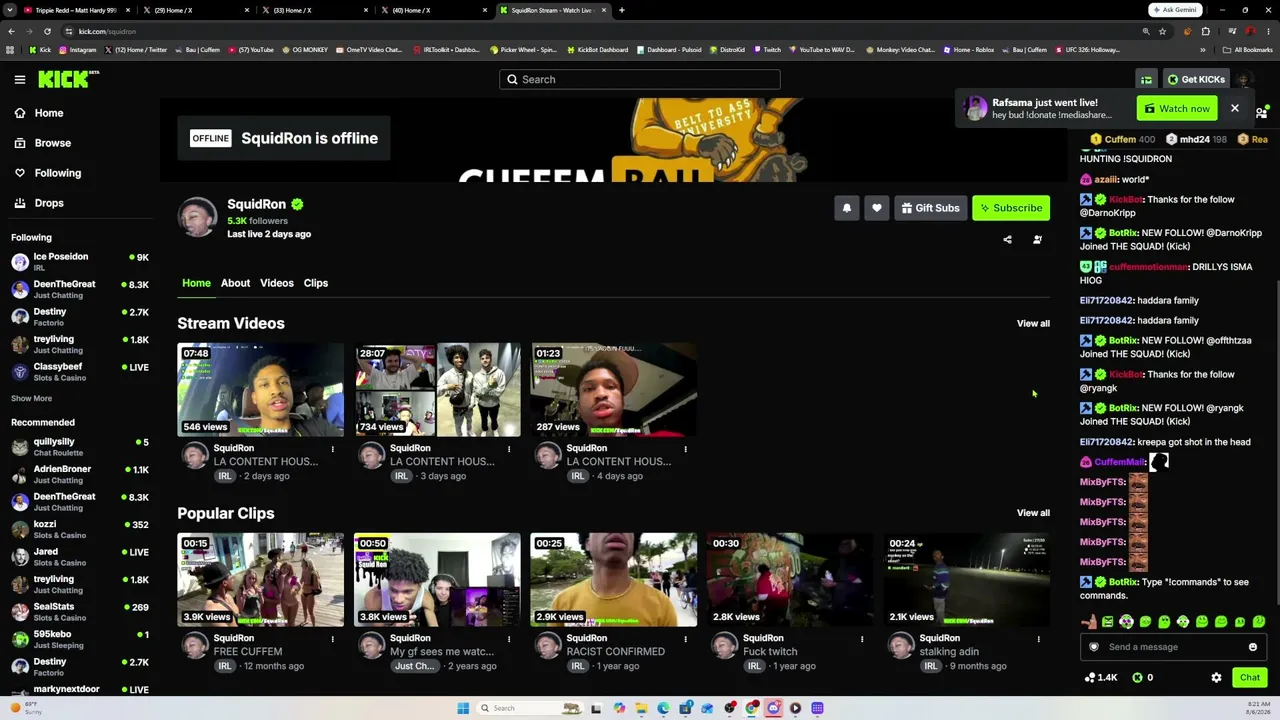Open Discord from the taskbar
Viewport: 1280px width, 720px height.
(773, 708)
